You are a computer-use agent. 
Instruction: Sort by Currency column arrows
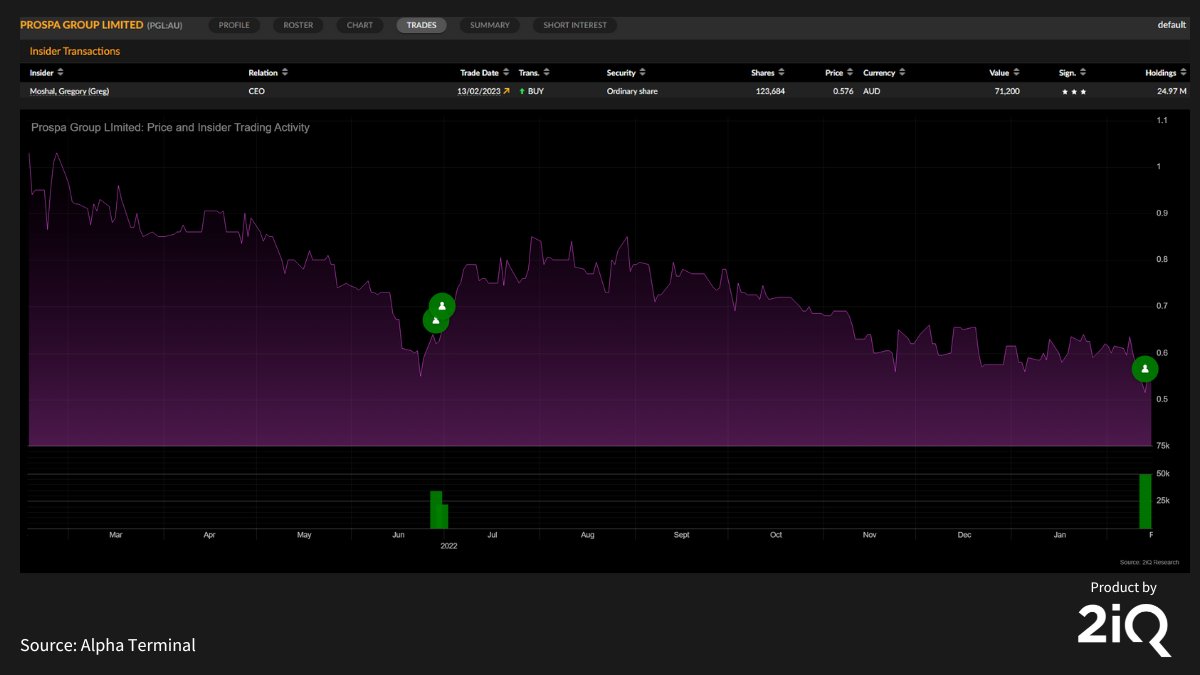tap(903, 72)
